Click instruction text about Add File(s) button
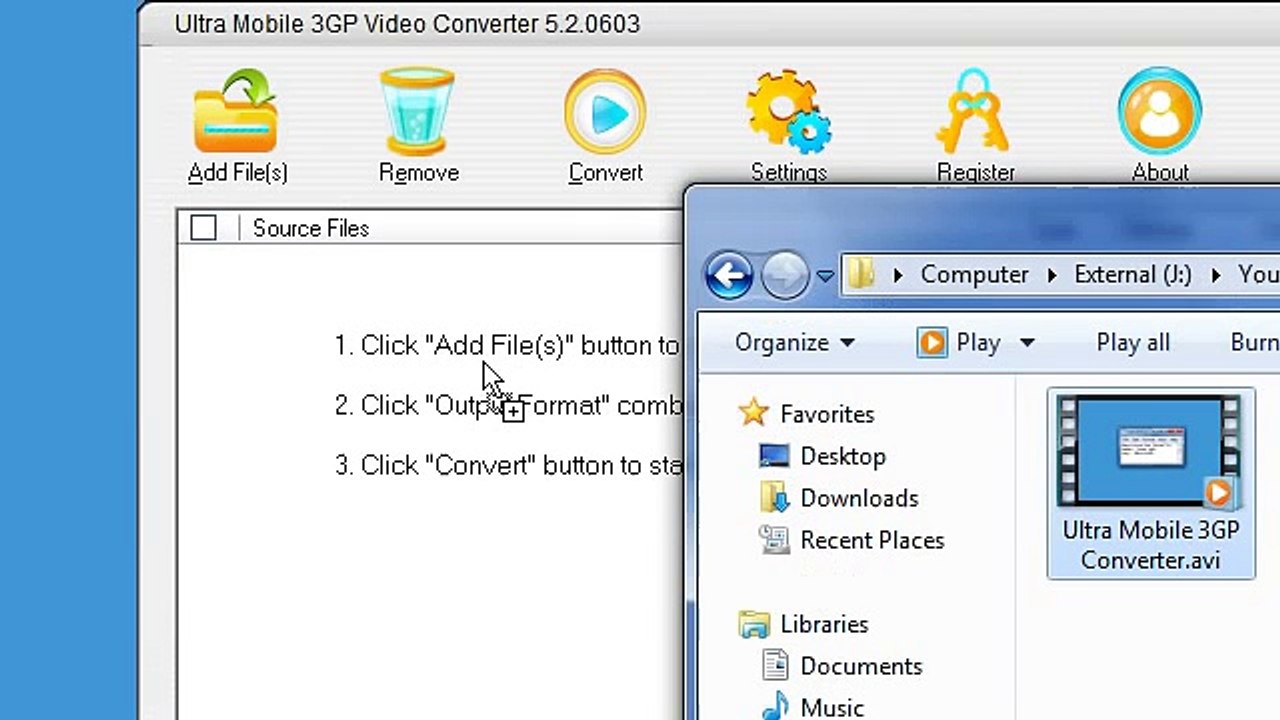 (507, 345)
